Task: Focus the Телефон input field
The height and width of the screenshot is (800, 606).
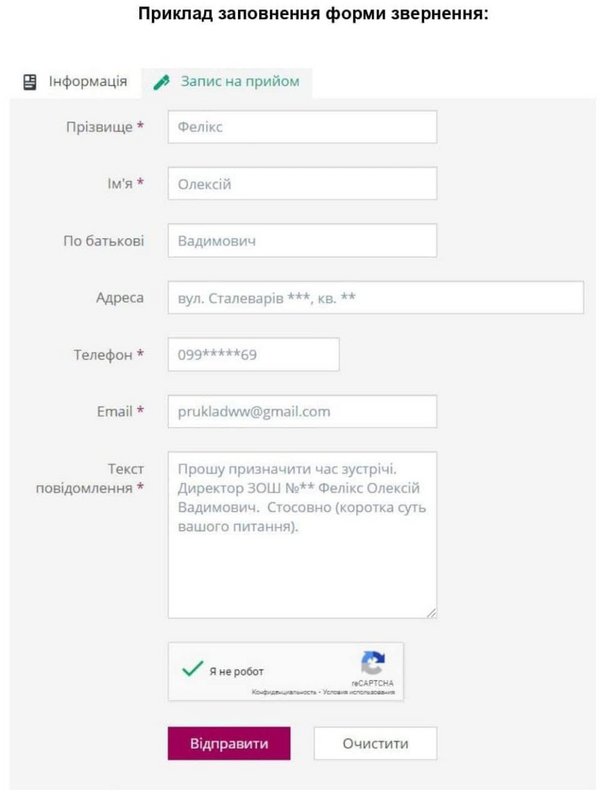Action: click(253, 355)
